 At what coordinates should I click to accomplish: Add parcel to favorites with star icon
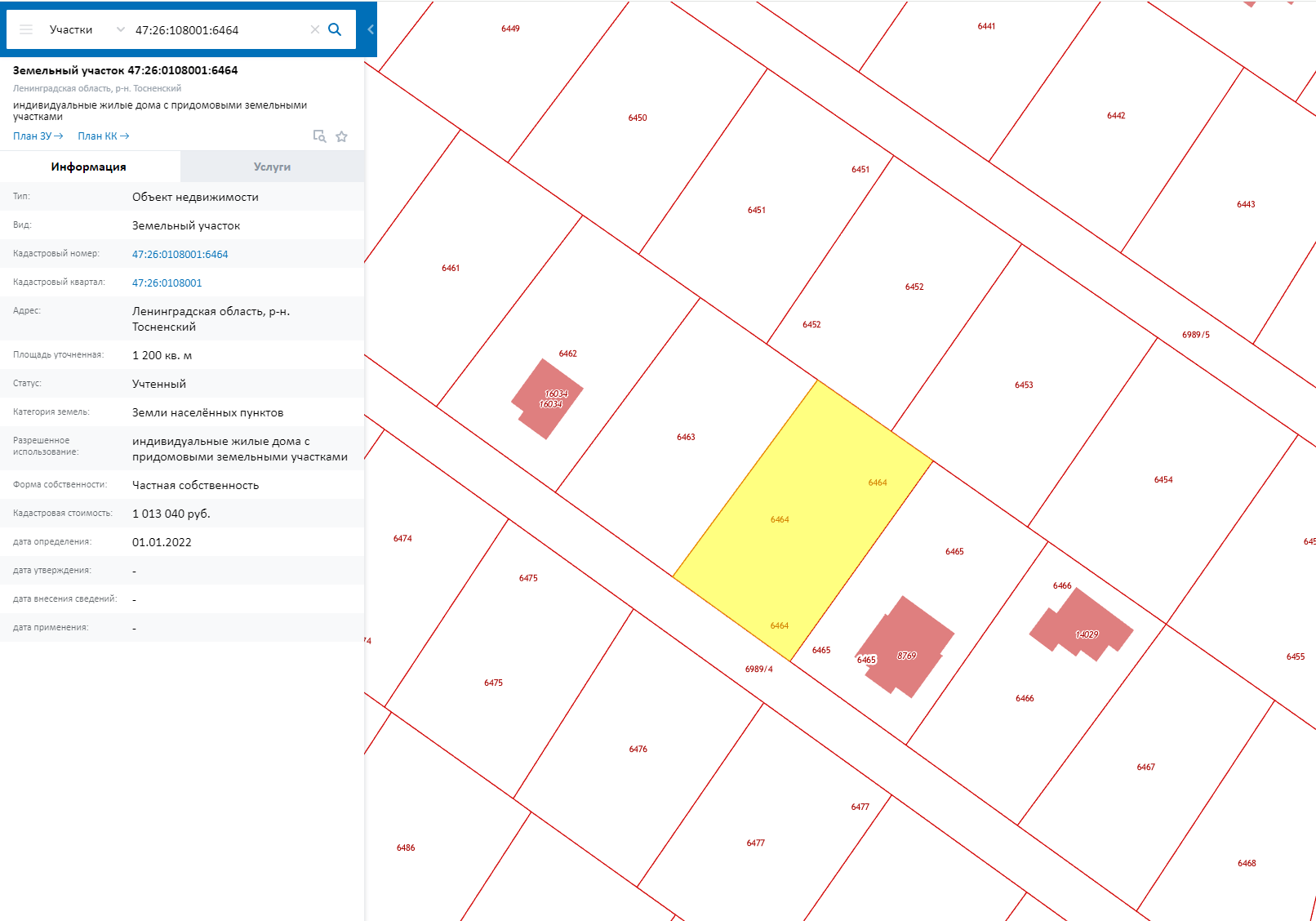(x=342, y=136)
